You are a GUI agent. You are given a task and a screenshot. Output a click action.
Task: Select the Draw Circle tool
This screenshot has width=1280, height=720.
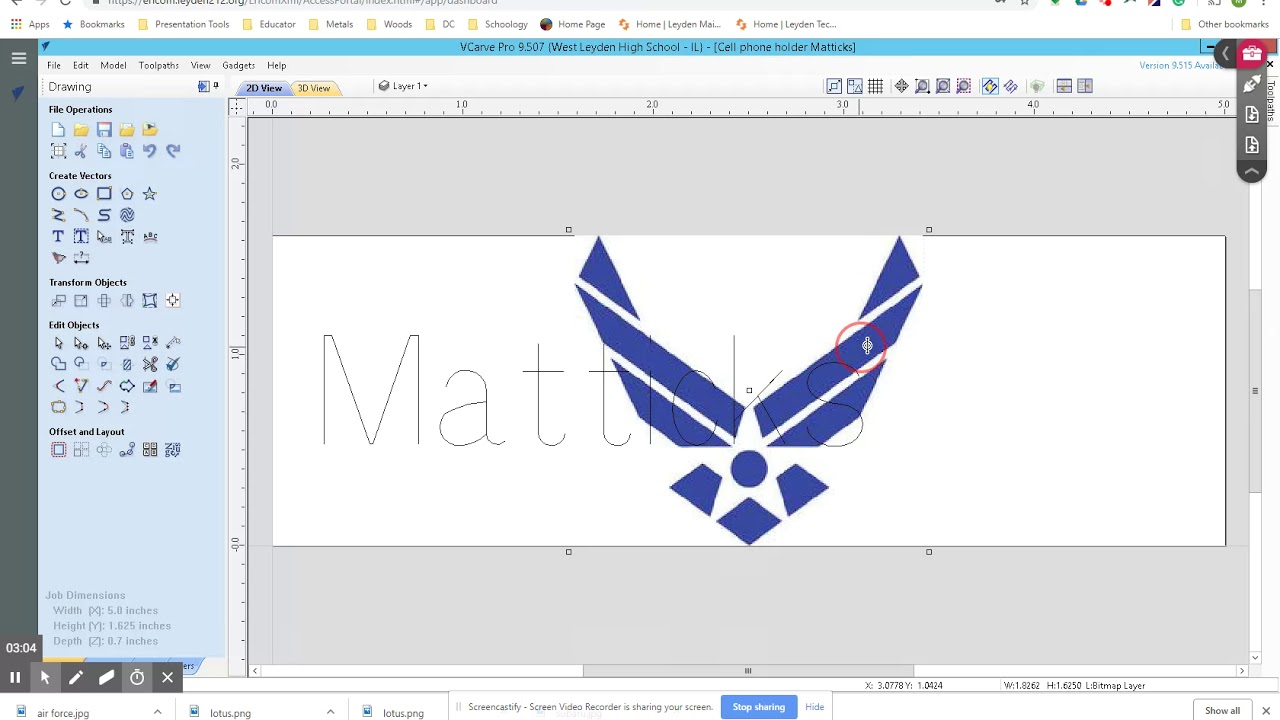click(x=58, y=194)
